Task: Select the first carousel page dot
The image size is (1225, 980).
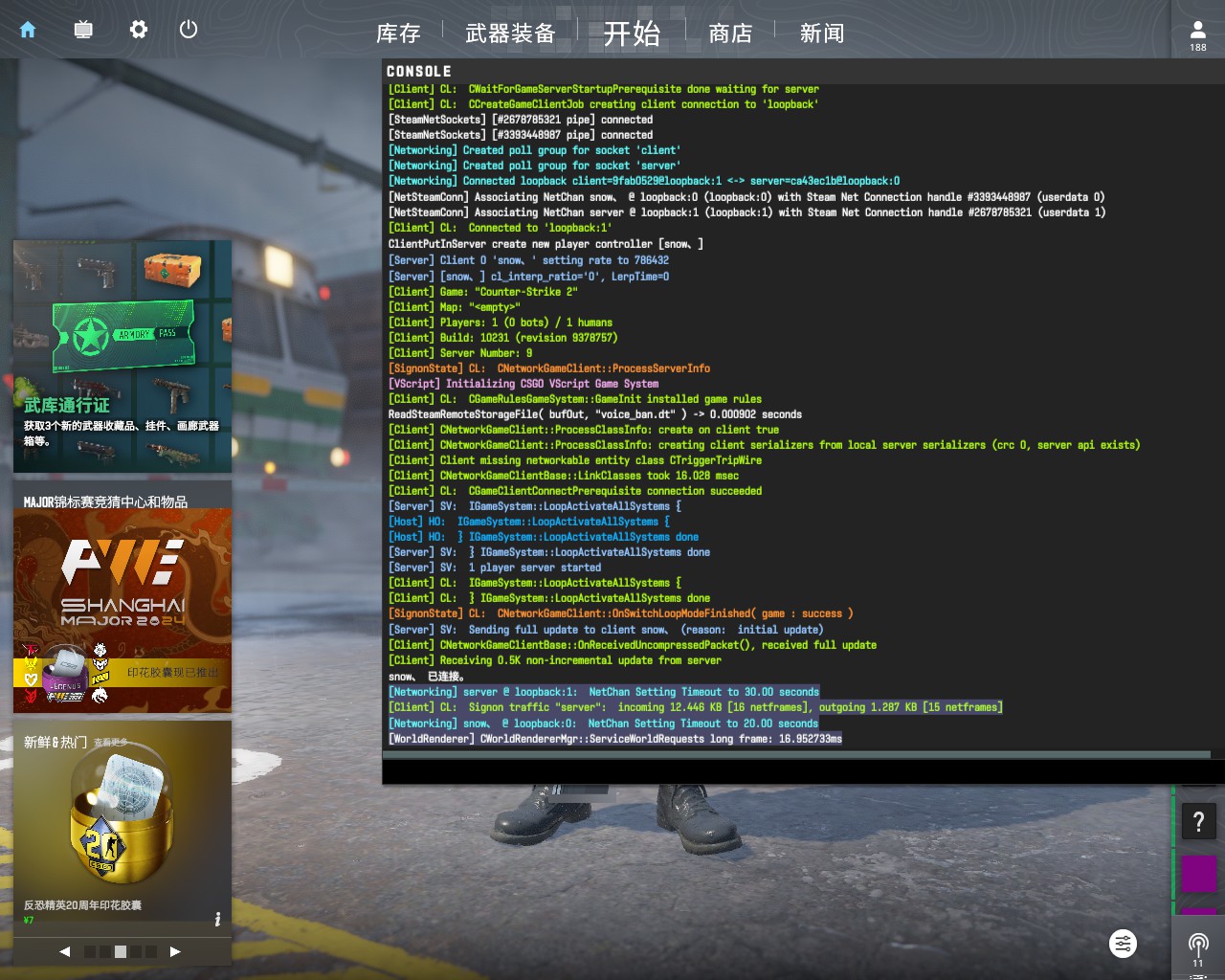Action: pos(90,951)
